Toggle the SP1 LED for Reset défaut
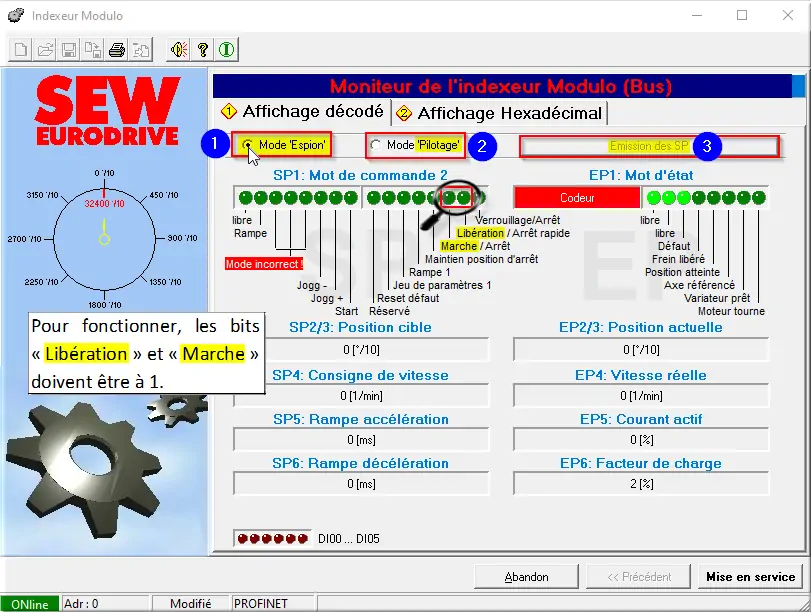Viewport: 811px width, 612px height. [x=388, y=198]
